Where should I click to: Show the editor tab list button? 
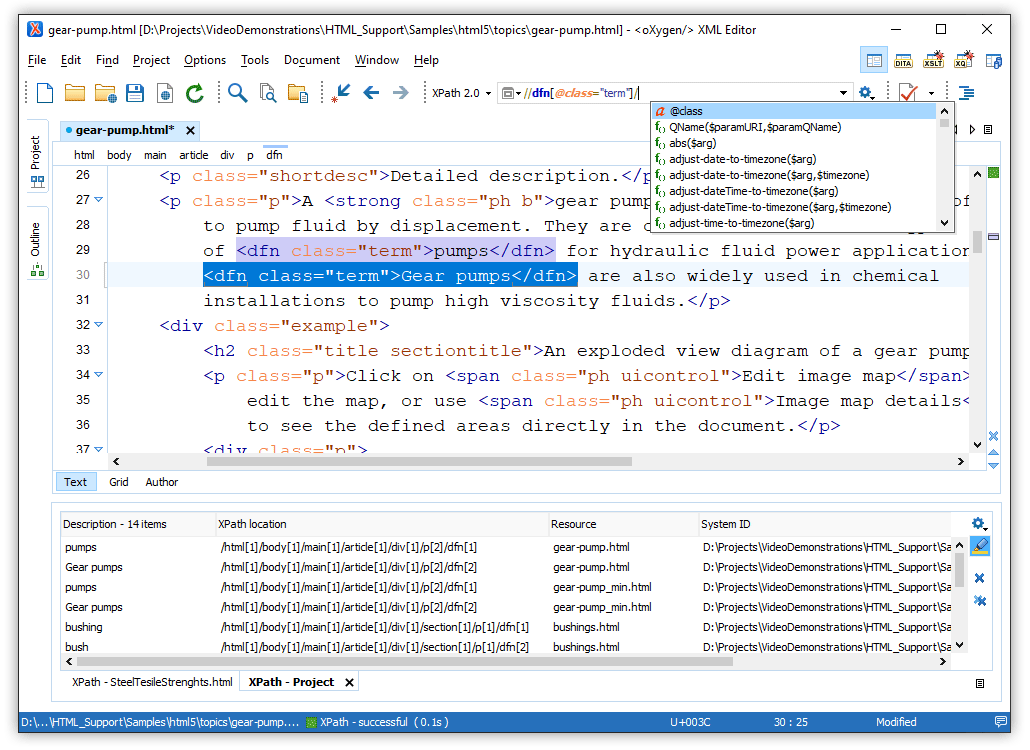point(988,129)
